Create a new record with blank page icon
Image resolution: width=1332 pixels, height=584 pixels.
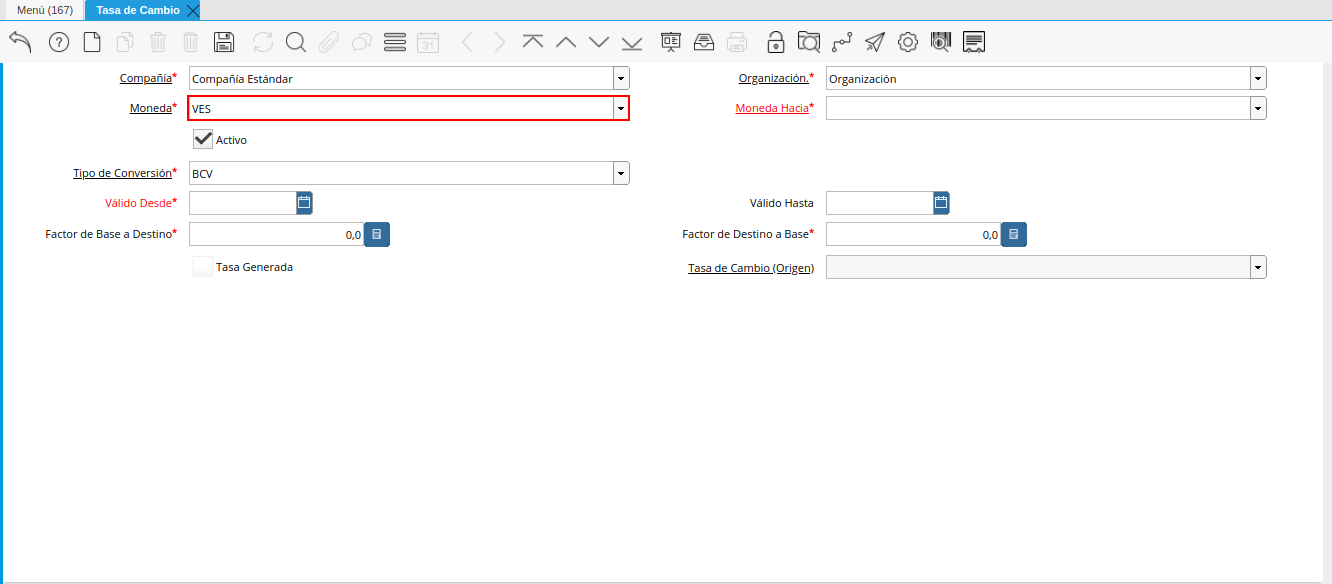(x=92, y=42)
